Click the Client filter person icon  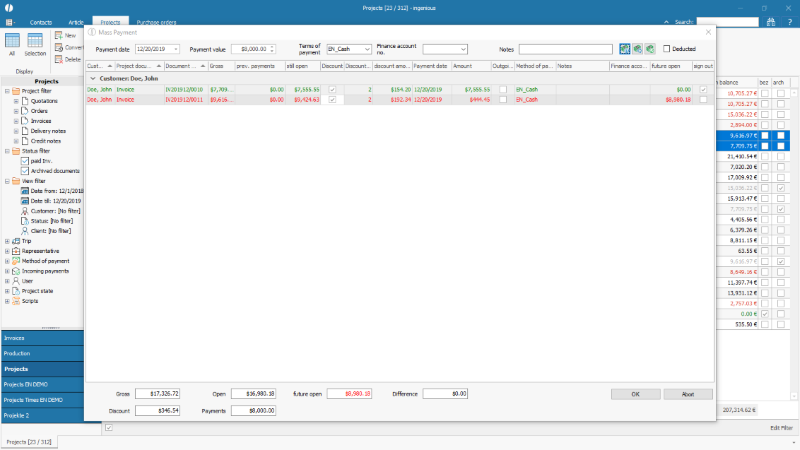(x=24, y=231)
